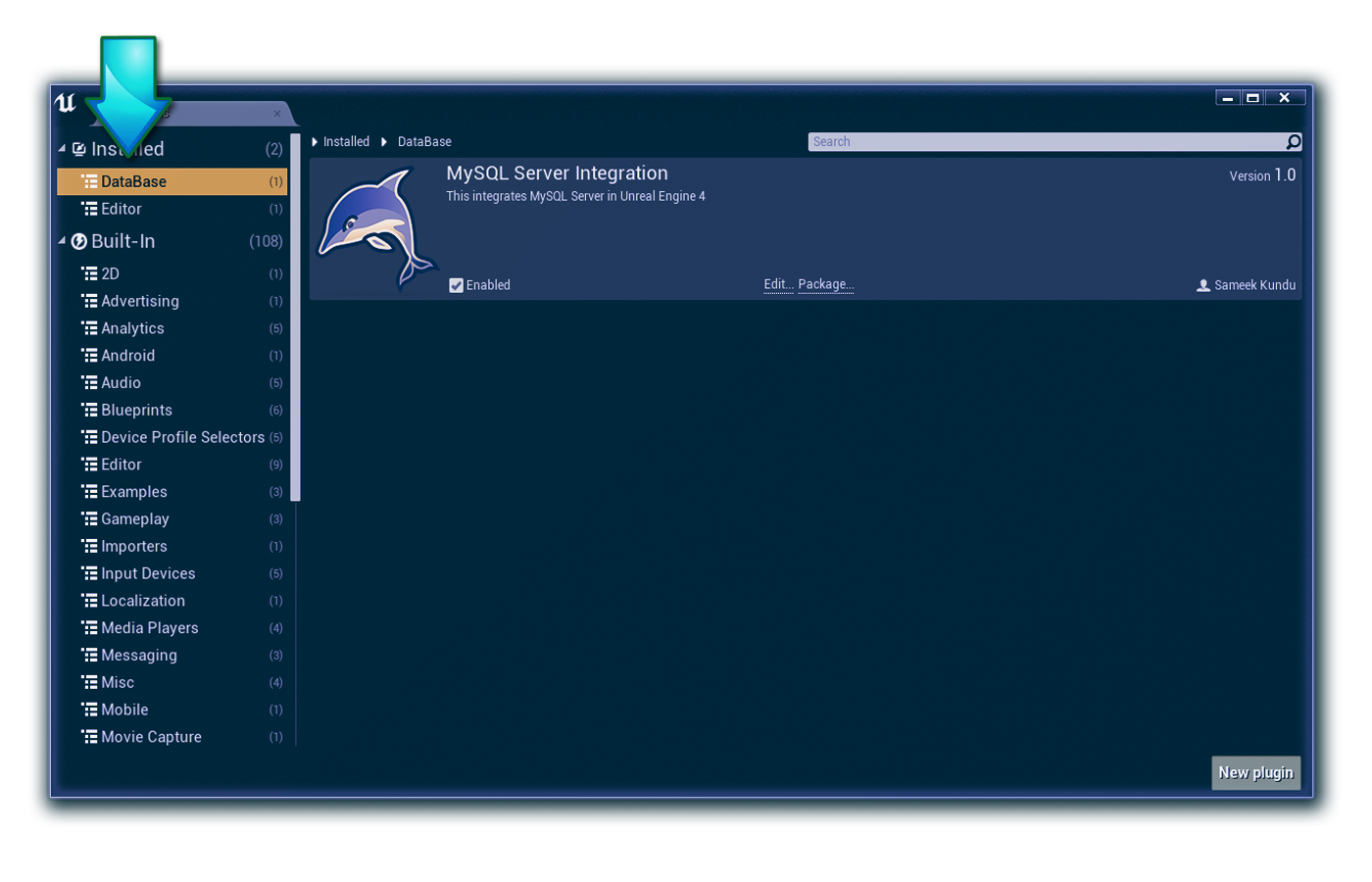This screenshot has height=882, width=1372.
Task: Click the Version 1.0 label
Action: (x=1262, y=175)
